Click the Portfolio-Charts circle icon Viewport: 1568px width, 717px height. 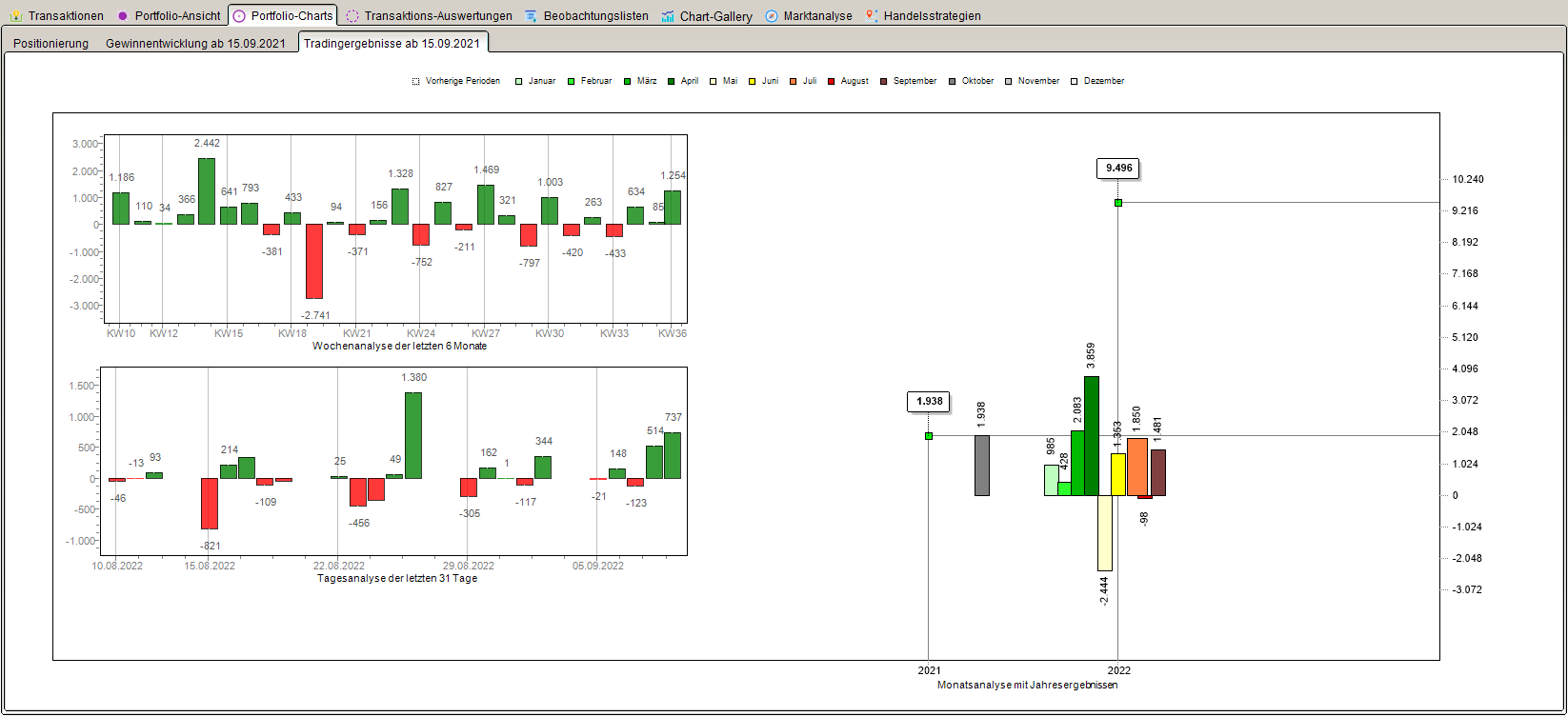[x=239, y=16]
